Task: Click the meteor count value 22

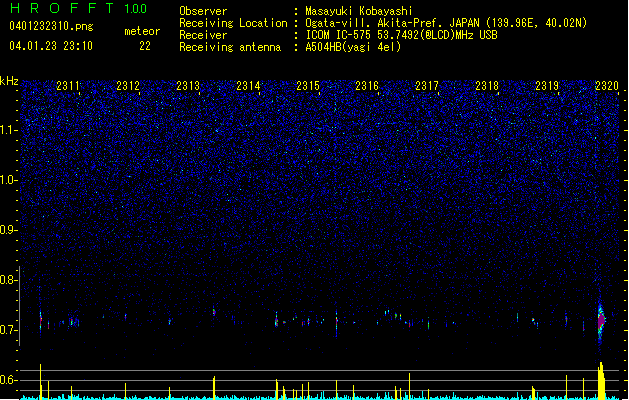Action: pos(145,46)
